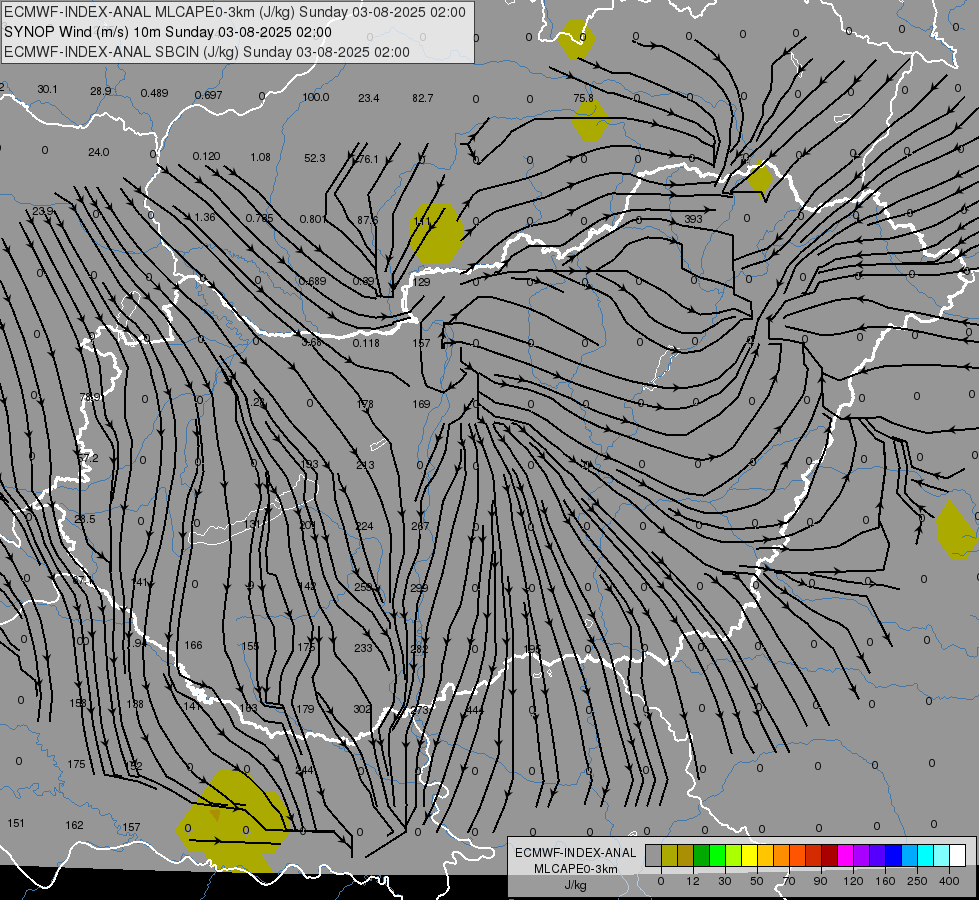Click the gray legend swatch below zero
The image size is (979, 900).
[x=653, y=855]
